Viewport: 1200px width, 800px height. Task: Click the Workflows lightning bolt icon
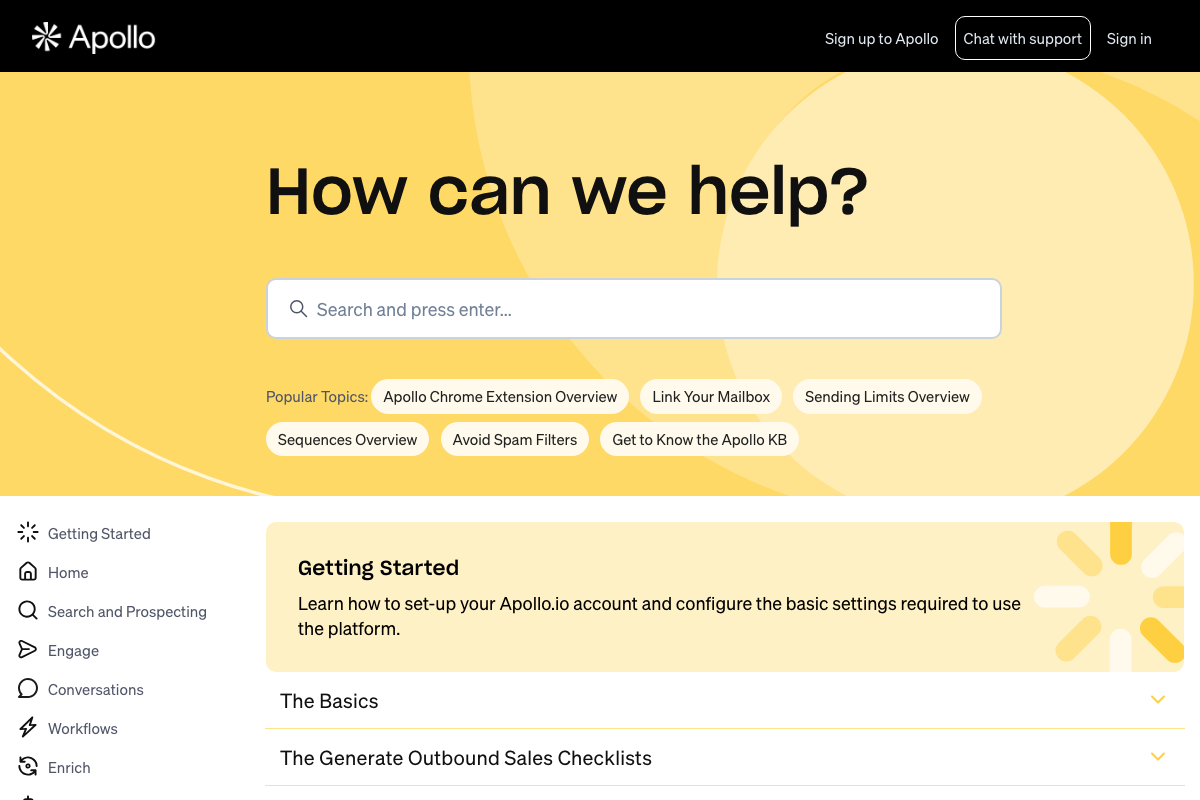(28, 727)
